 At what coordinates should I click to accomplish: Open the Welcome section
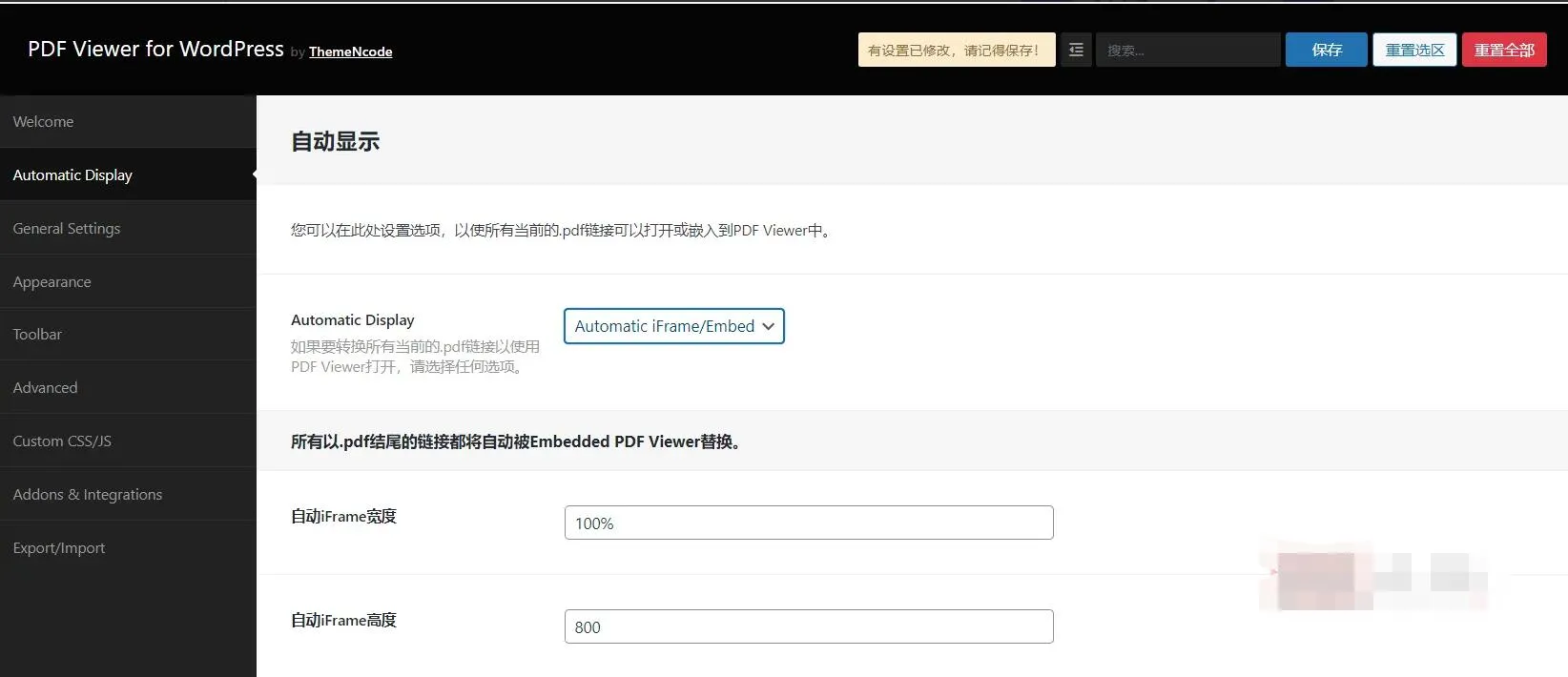pos(128,121)
